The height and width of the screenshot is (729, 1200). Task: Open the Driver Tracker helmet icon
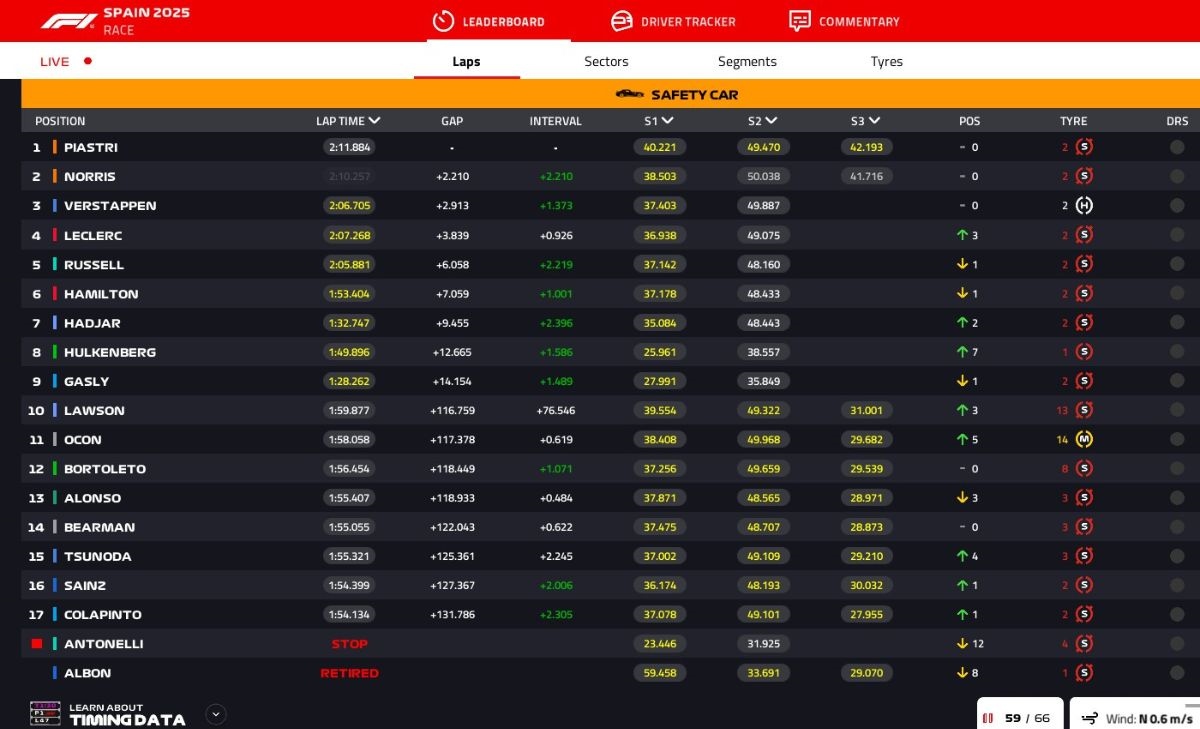pyautogui.click(x=622, y=21)
